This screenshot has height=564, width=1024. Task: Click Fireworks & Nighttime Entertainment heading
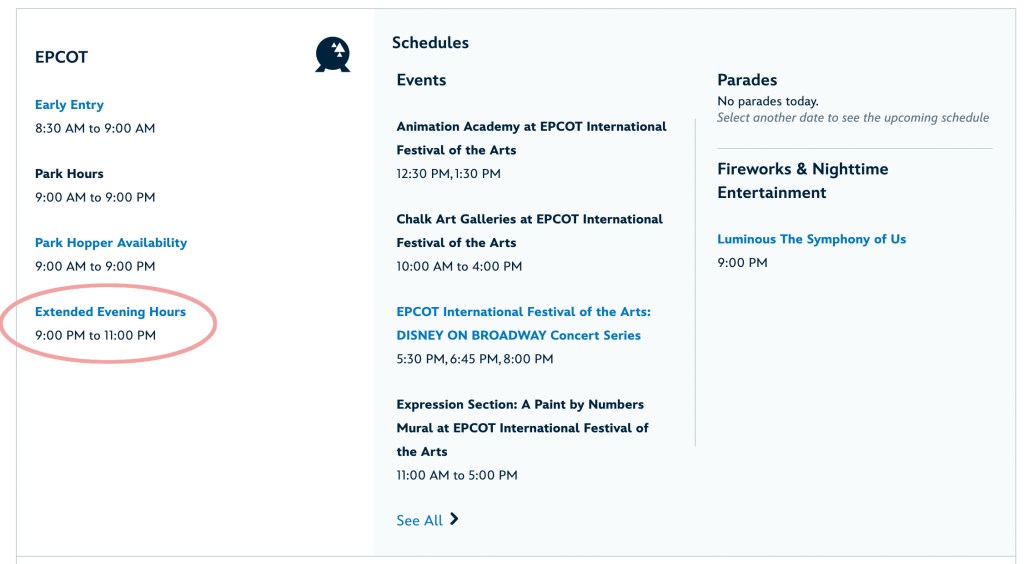pos(802,181)
